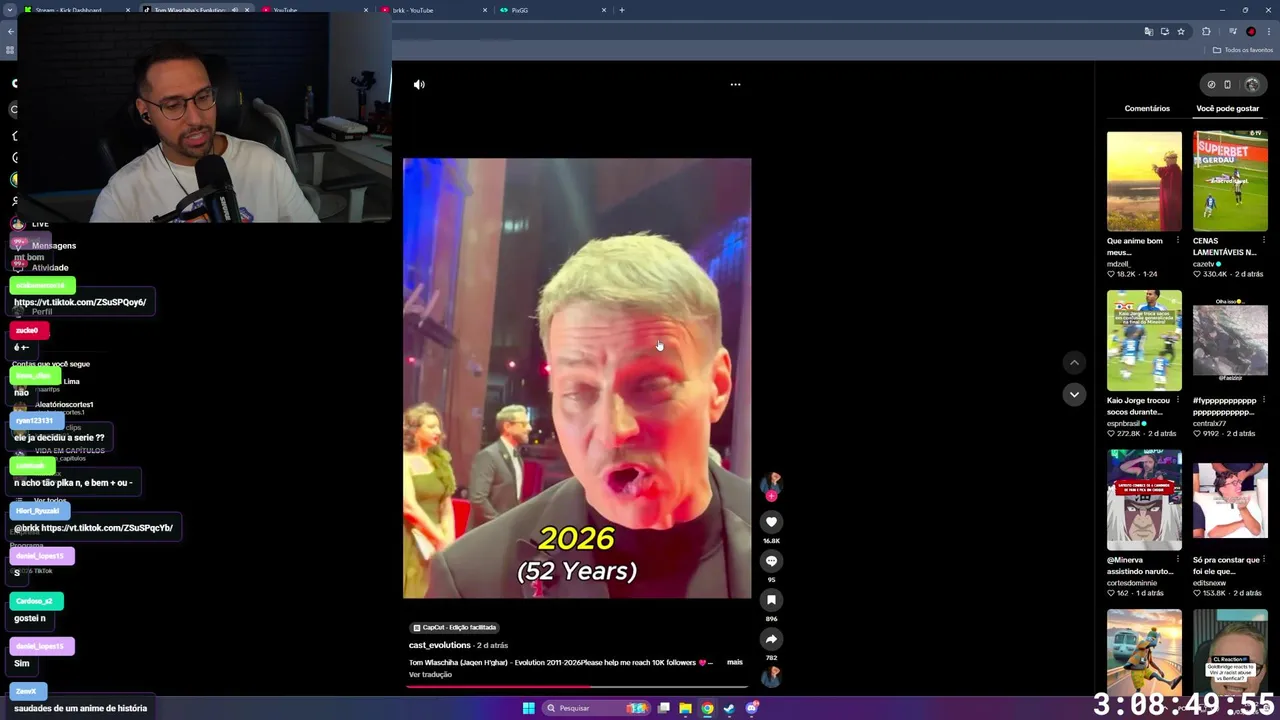Viewport: 1280px width, 720px height.
Task: Open the creator avatar beside the video
Action: click(x=771, y=484)
